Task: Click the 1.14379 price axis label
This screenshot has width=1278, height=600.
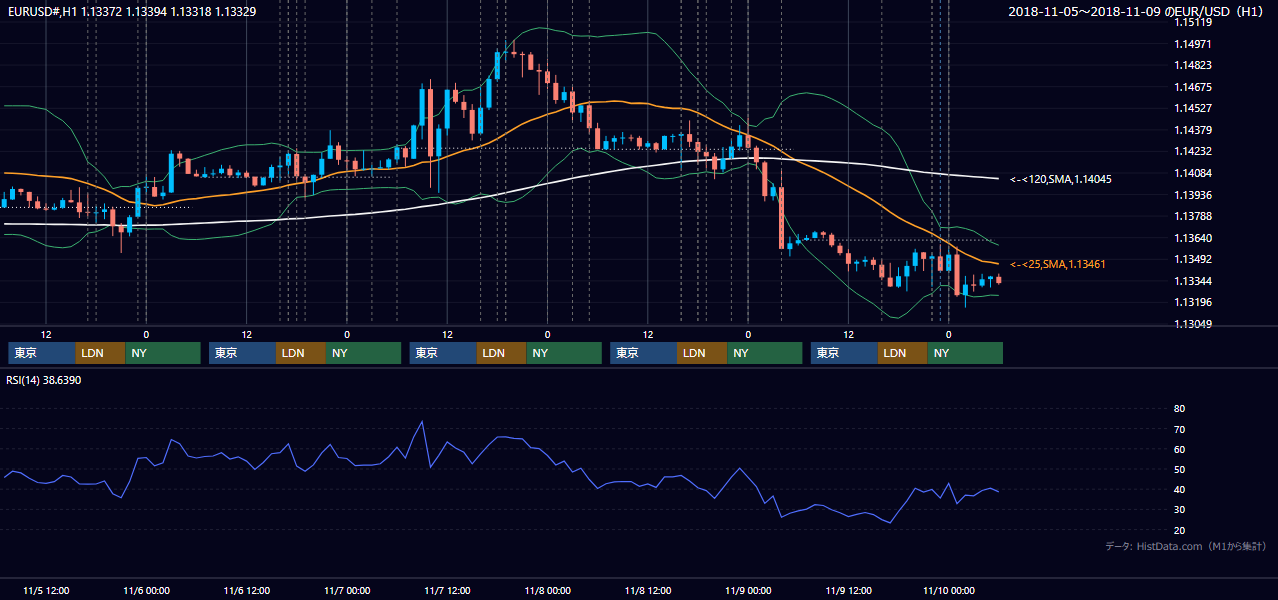Action: pyautogui.click(x=1193, y=130)
